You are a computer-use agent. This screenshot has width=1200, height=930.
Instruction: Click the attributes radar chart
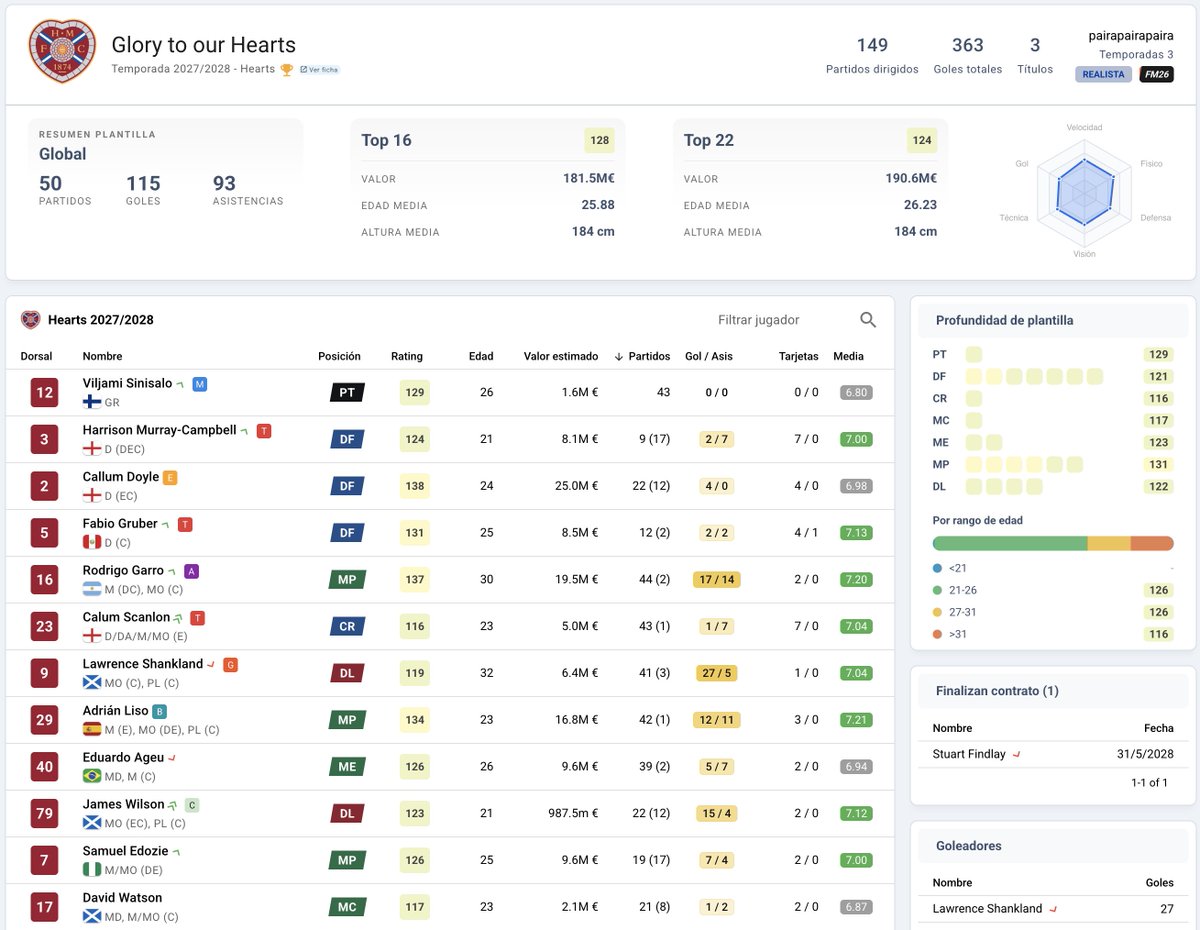1084,190
